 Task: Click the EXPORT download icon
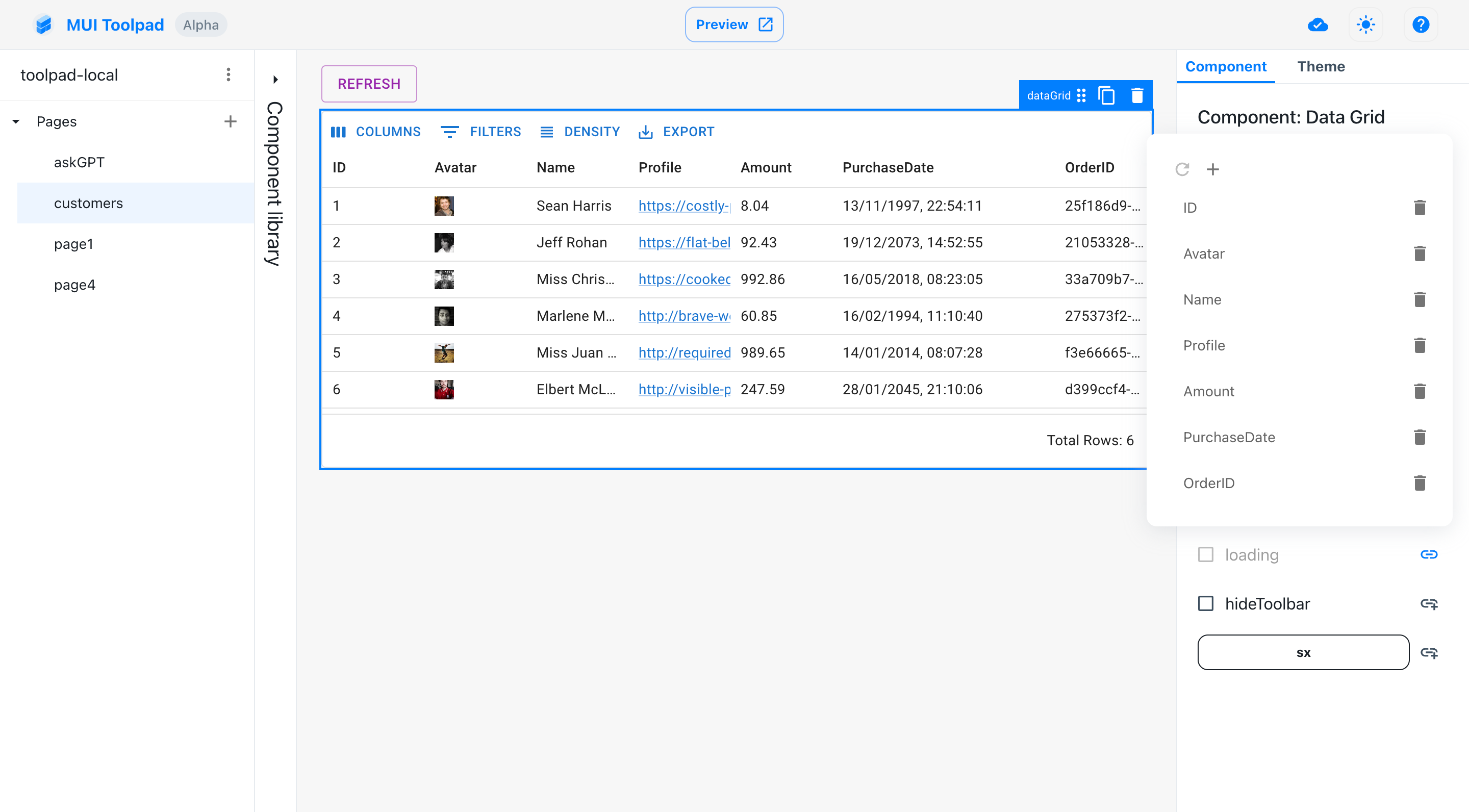[x=645, y=131]
